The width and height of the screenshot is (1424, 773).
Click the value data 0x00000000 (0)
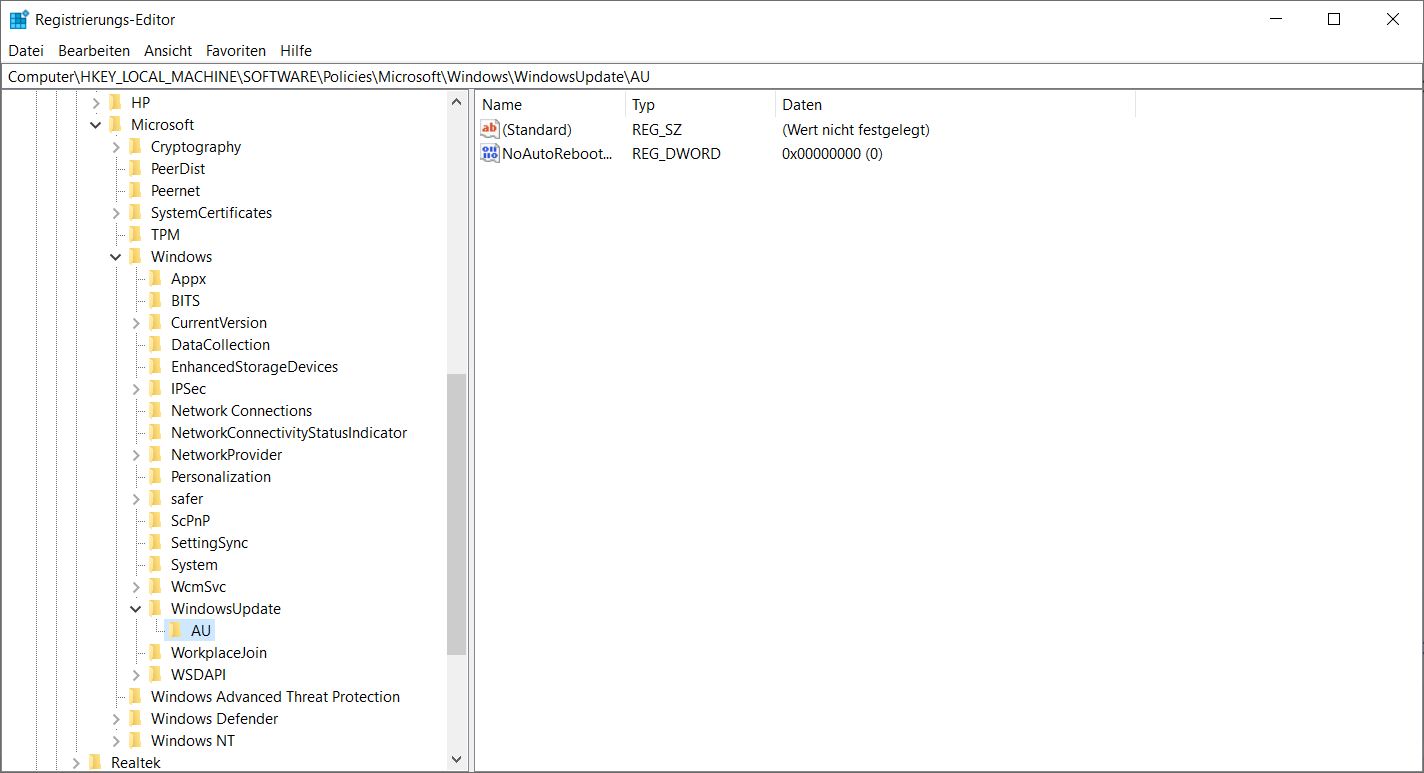coord(832,153)
